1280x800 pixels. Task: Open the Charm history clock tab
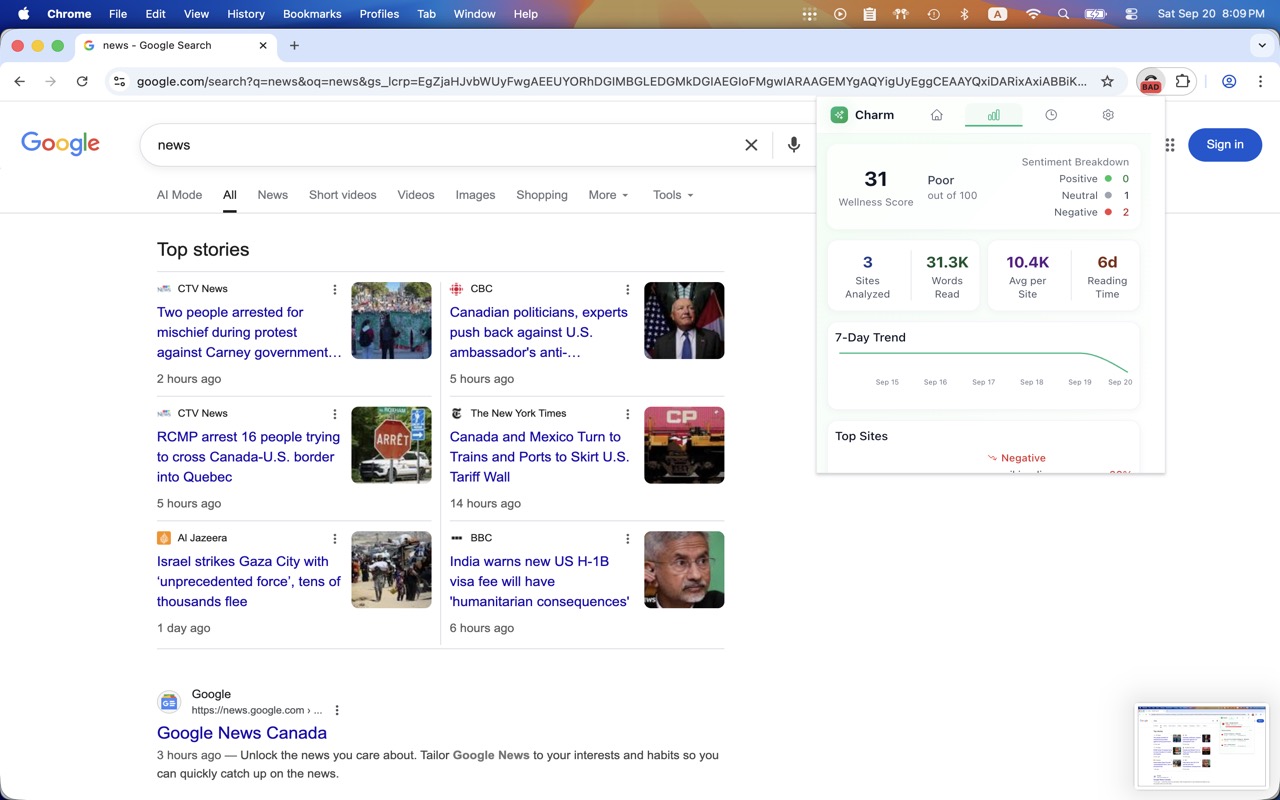coord(1051,115)
